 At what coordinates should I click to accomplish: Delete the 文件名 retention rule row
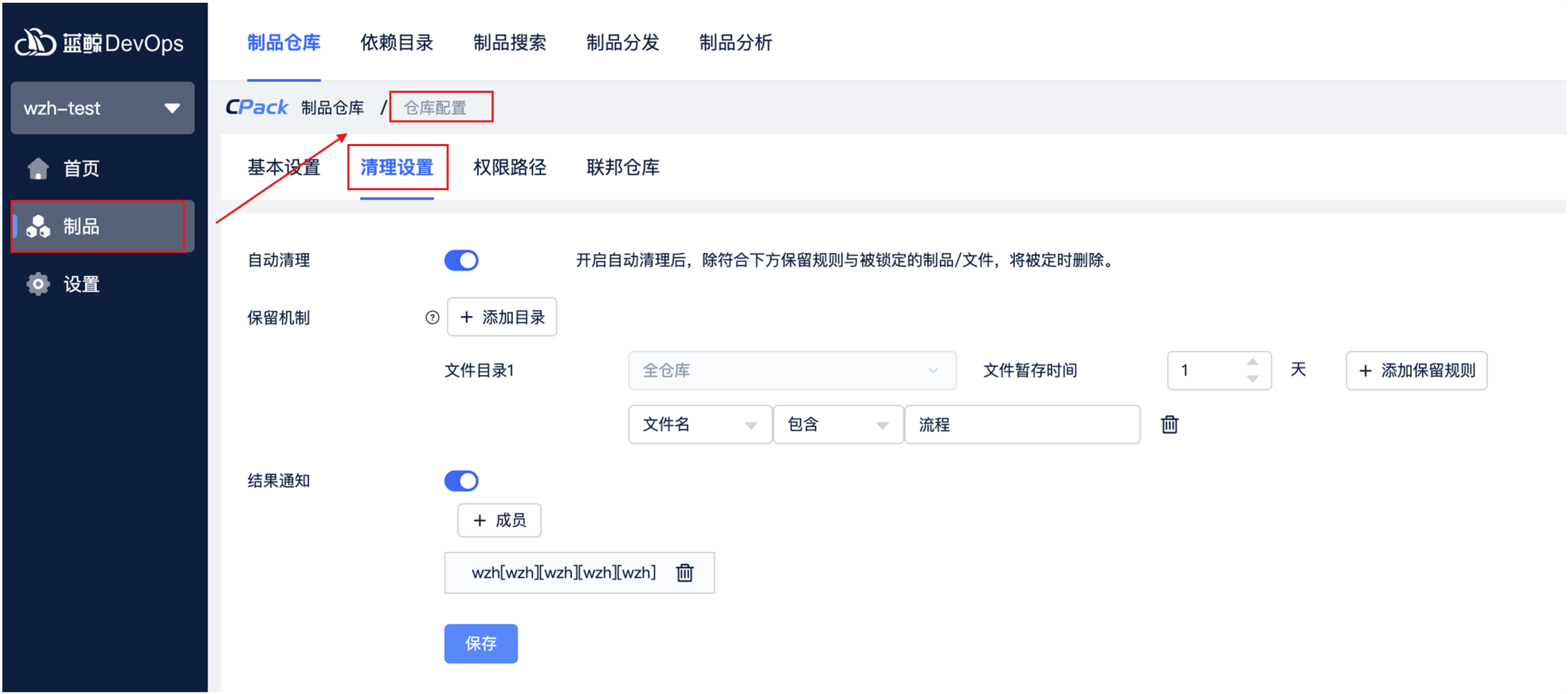pos(1169,424)
